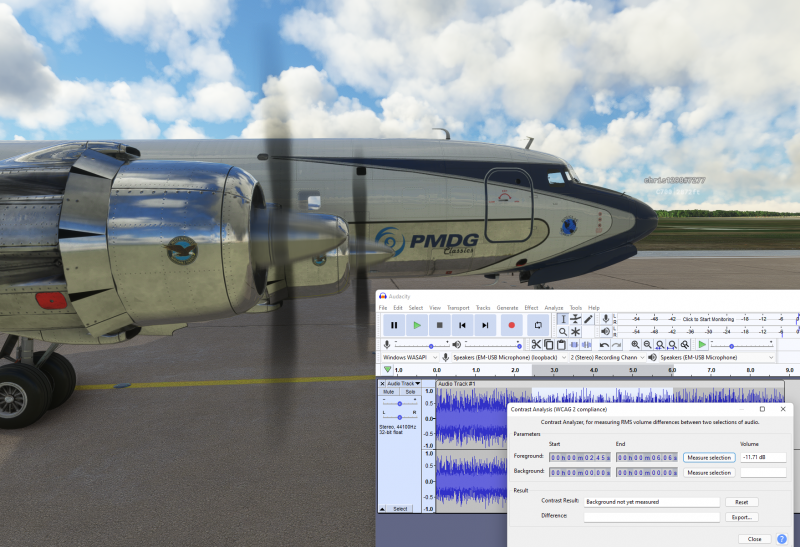
Task: Adjust the track pan L/R slider
Action: click(x=399, y=417)
